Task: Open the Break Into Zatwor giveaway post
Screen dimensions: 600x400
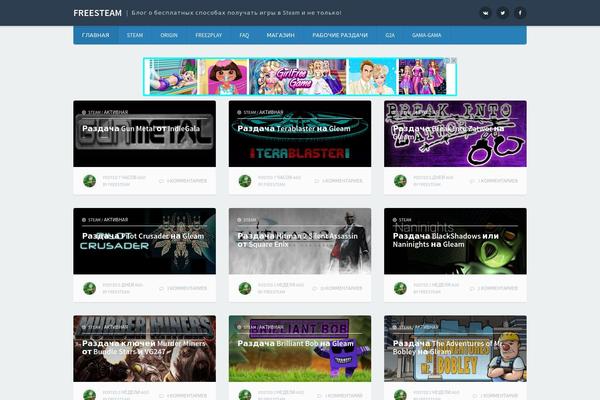Action: pos(448,132)
